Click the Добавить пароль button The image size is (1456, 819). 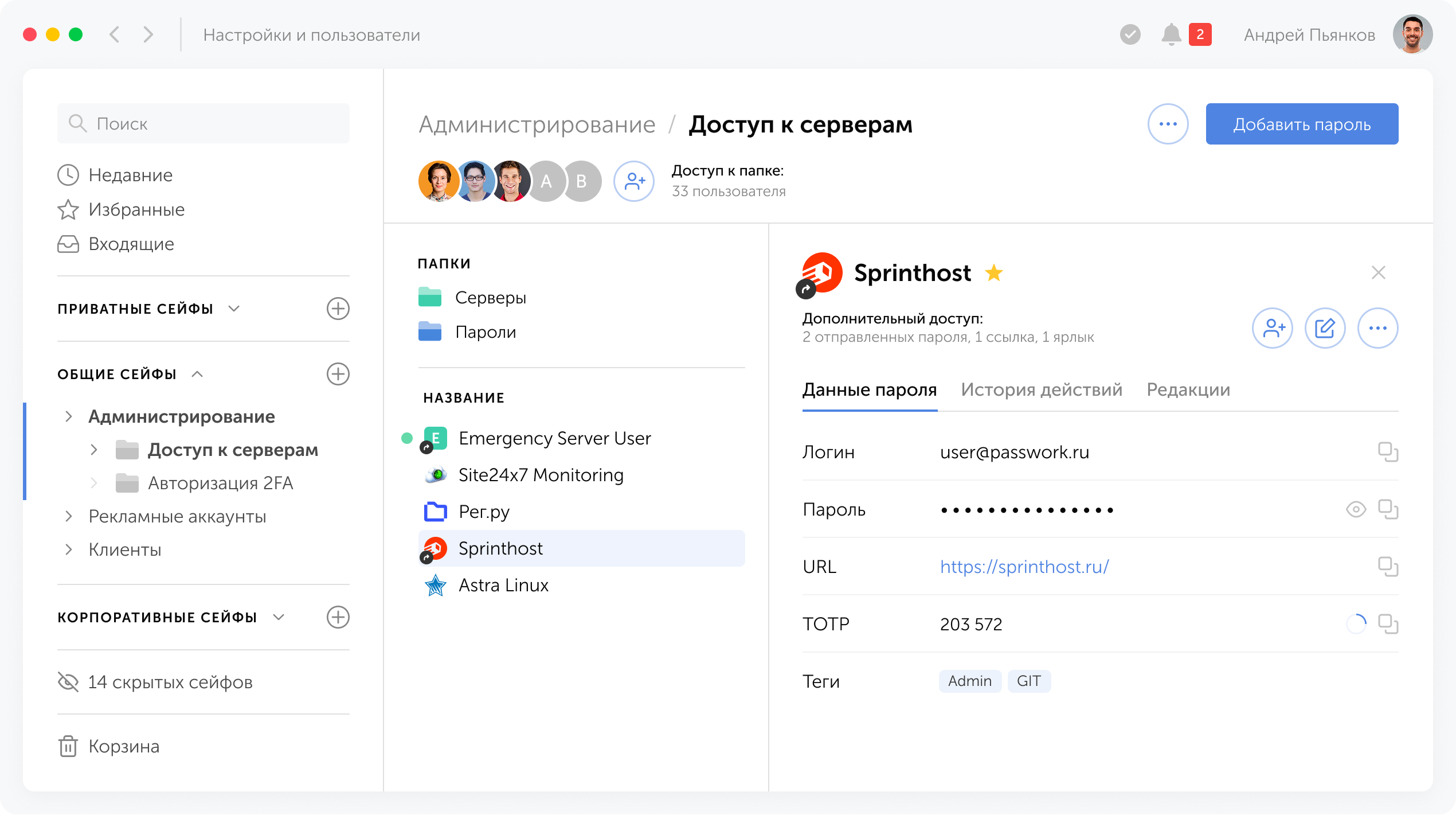click(x=1302, y=123)
